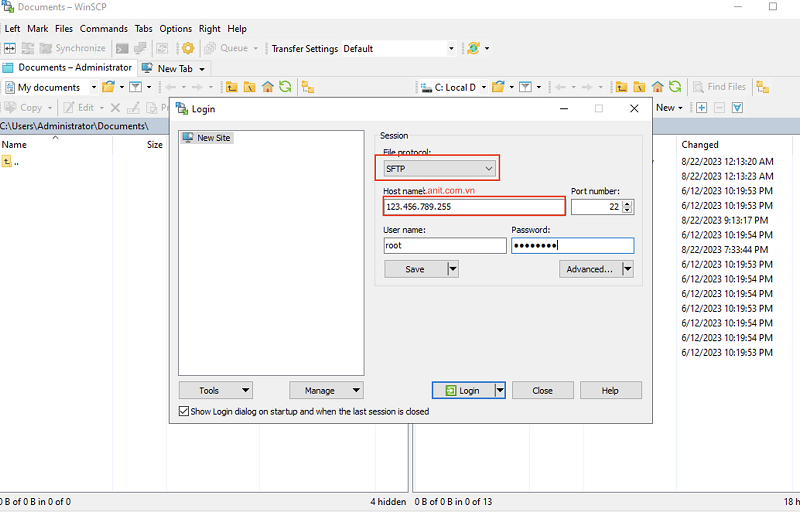Viewport: 800px width, 512px height.
Task: Select New Site in the site list
Action: (207, 138)
